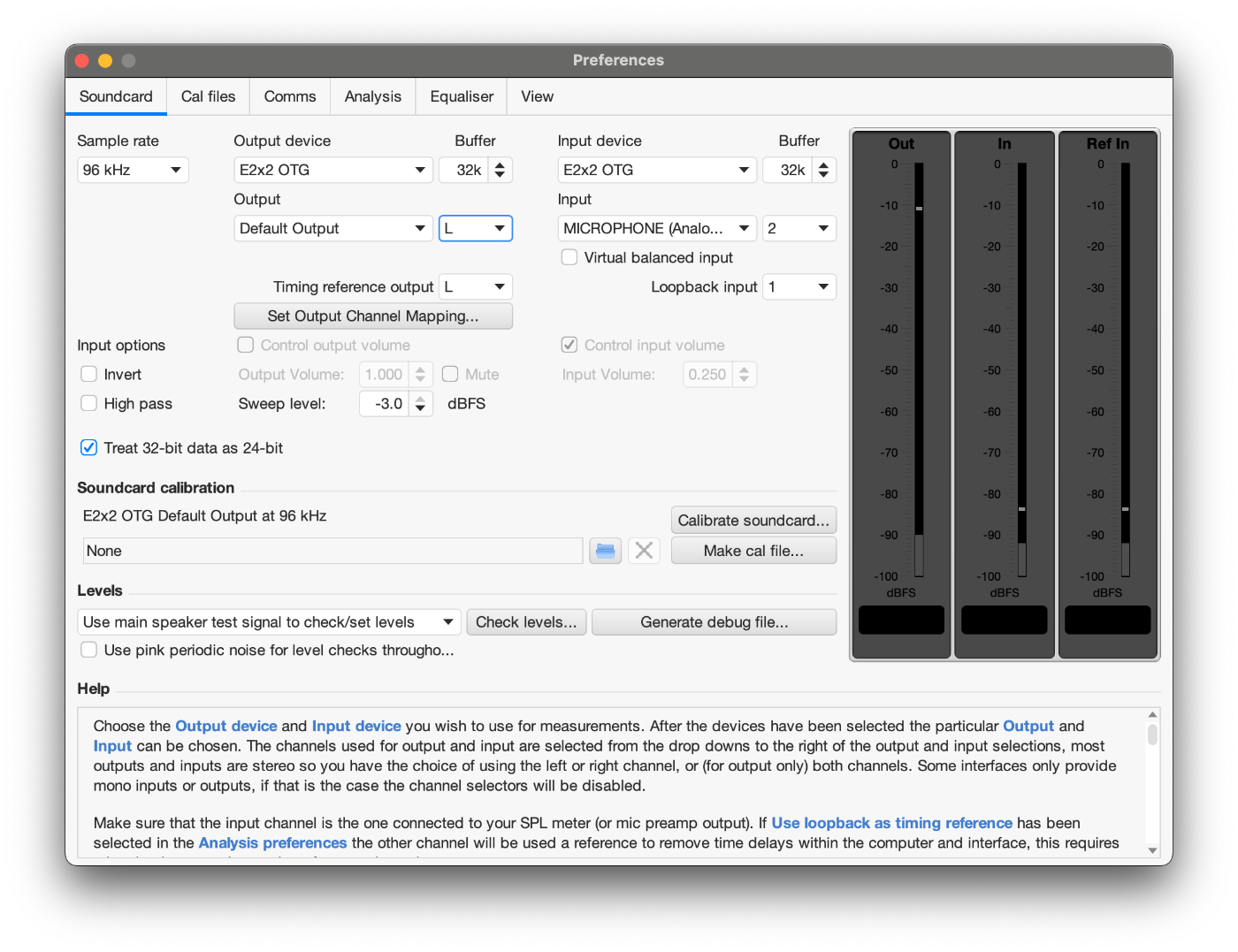The image size is (1238, 952).
Task: Click help panel scrollbar up arrow
Action: coord(1152,715)
